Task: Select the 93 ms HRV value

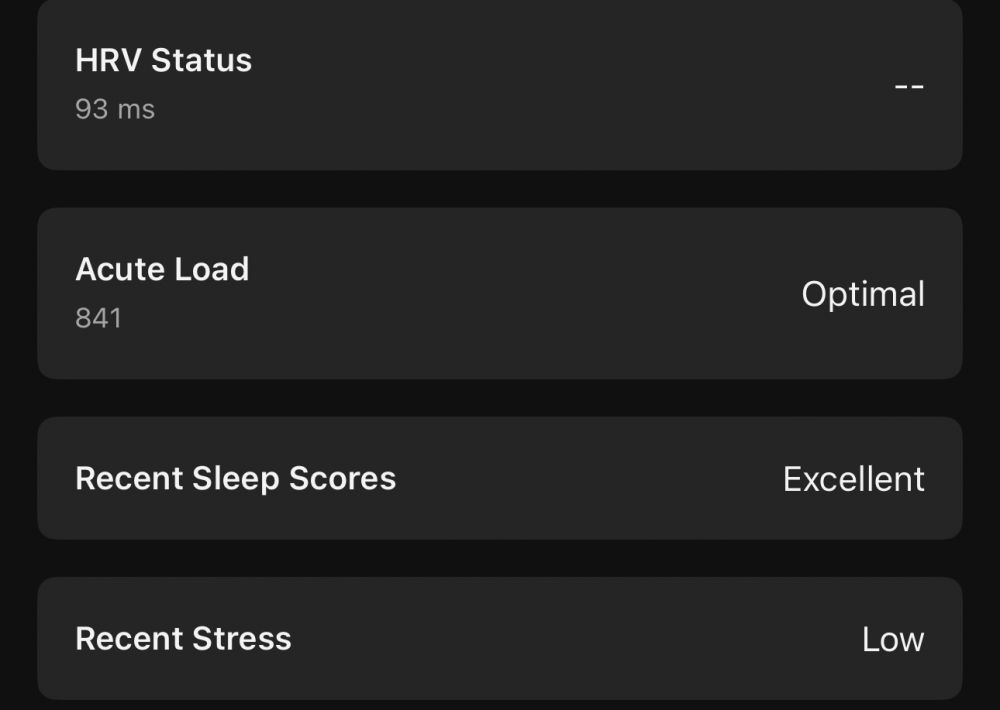Action: 115,108
